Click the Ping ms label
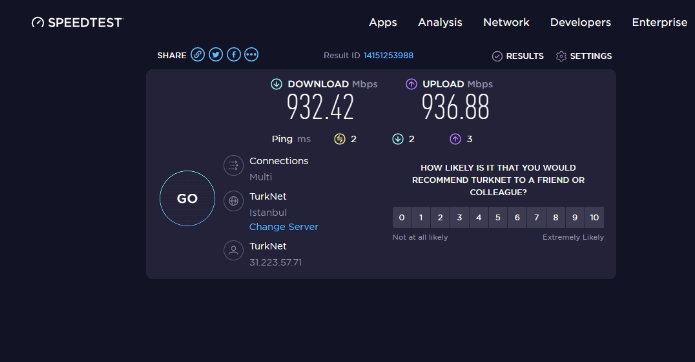 point(291,139)
